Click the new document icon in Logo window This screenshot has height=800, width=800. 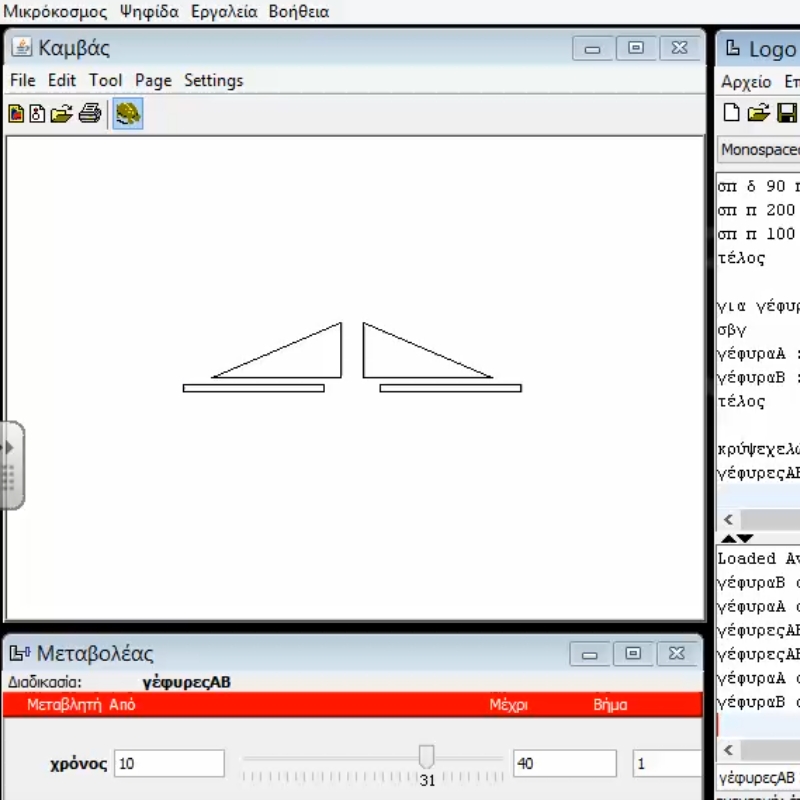point(732,112)
